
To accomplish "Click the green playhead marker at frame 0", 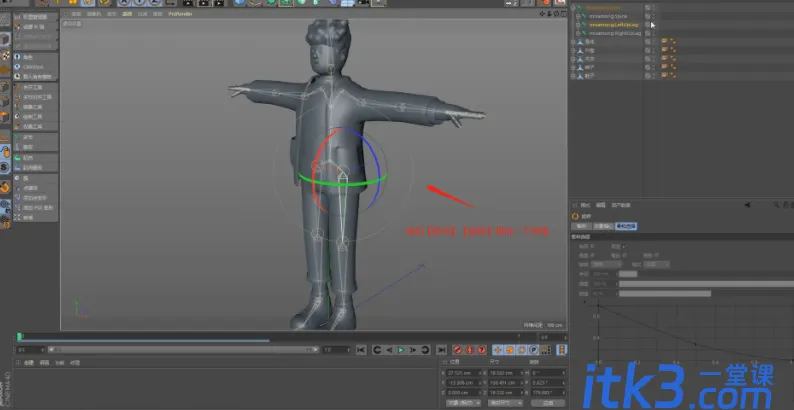I will click(19, 336).
